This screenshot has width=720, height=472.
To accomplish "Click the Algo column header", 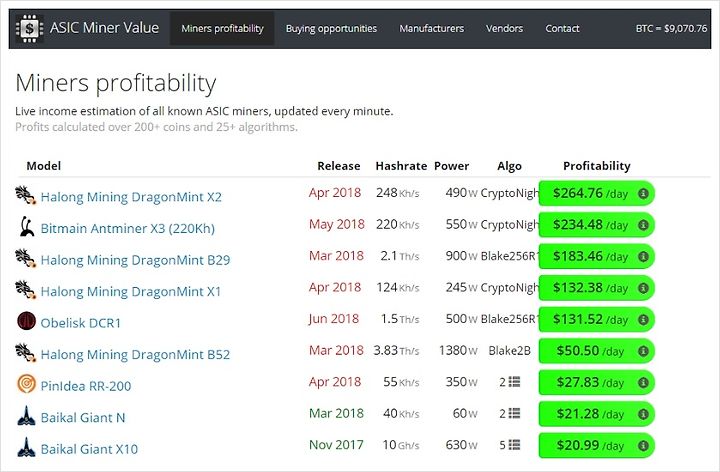I will [x=509, y=166].
